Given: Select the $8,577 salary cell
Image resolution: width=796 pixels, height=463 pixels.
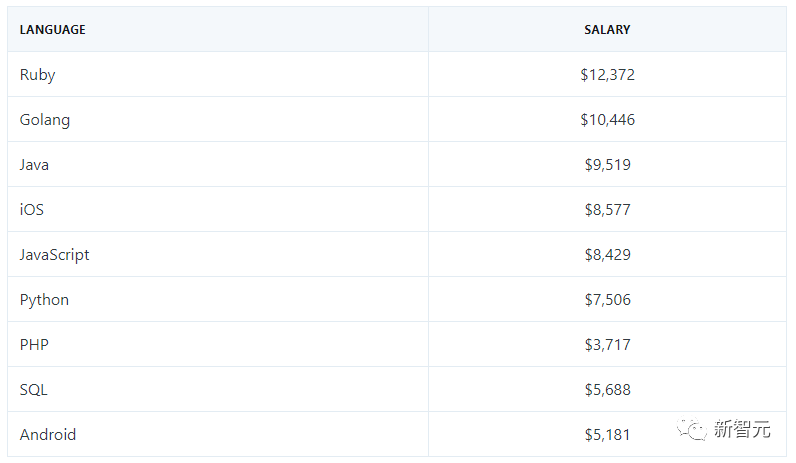Looking at the screenshot, I should pyautogui.click(x=607, y=210).
